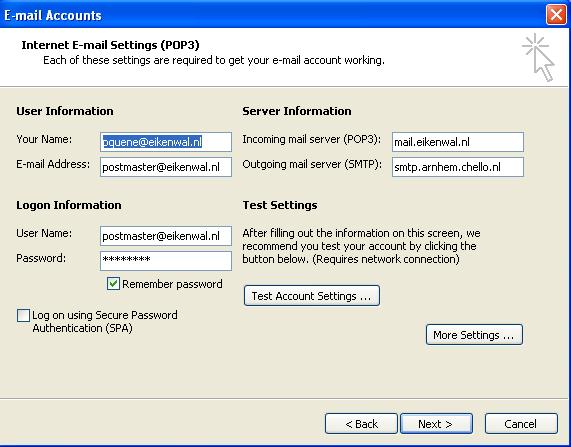Click the wizard cursor icon in header
Viewport: 571px width, 447px height.
pos(539,57)
